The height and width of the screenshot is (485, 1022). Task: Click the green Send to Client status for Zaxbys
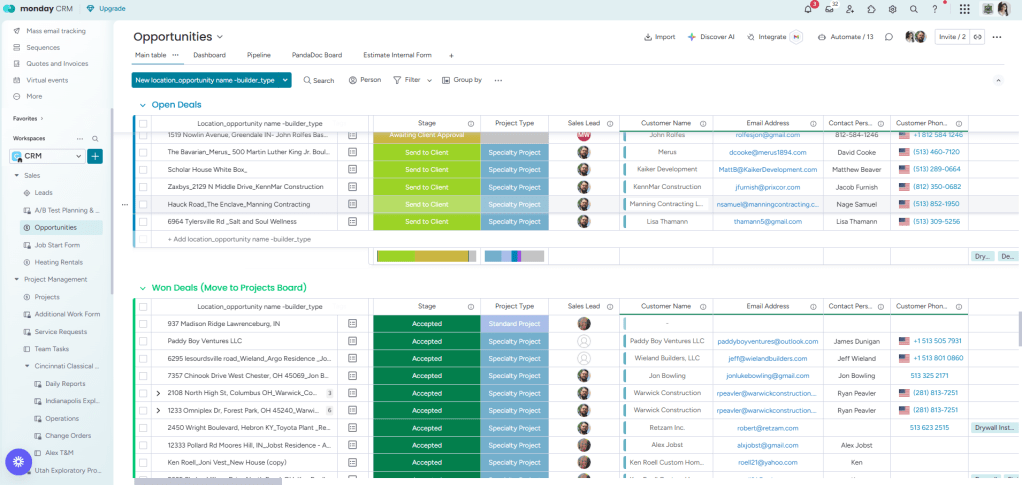pos(426,187)
